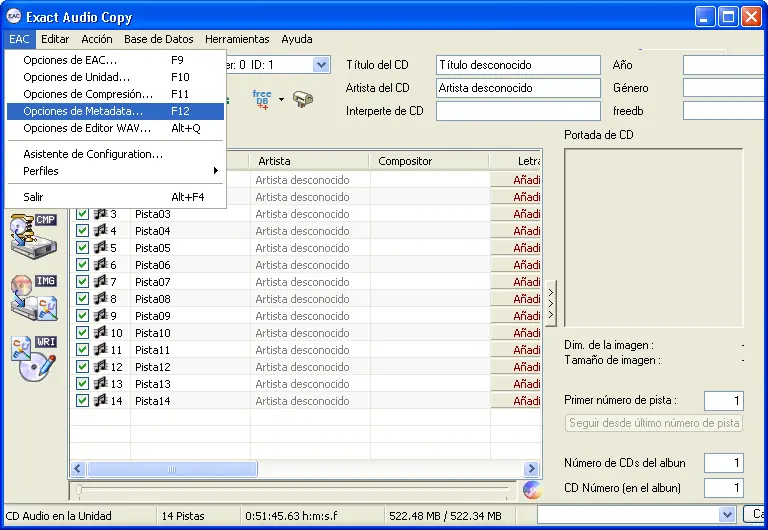Toggle the checkbox for Pista08
Screen dimensions: 768x530
pyautogui.click(x=82, y=299)
